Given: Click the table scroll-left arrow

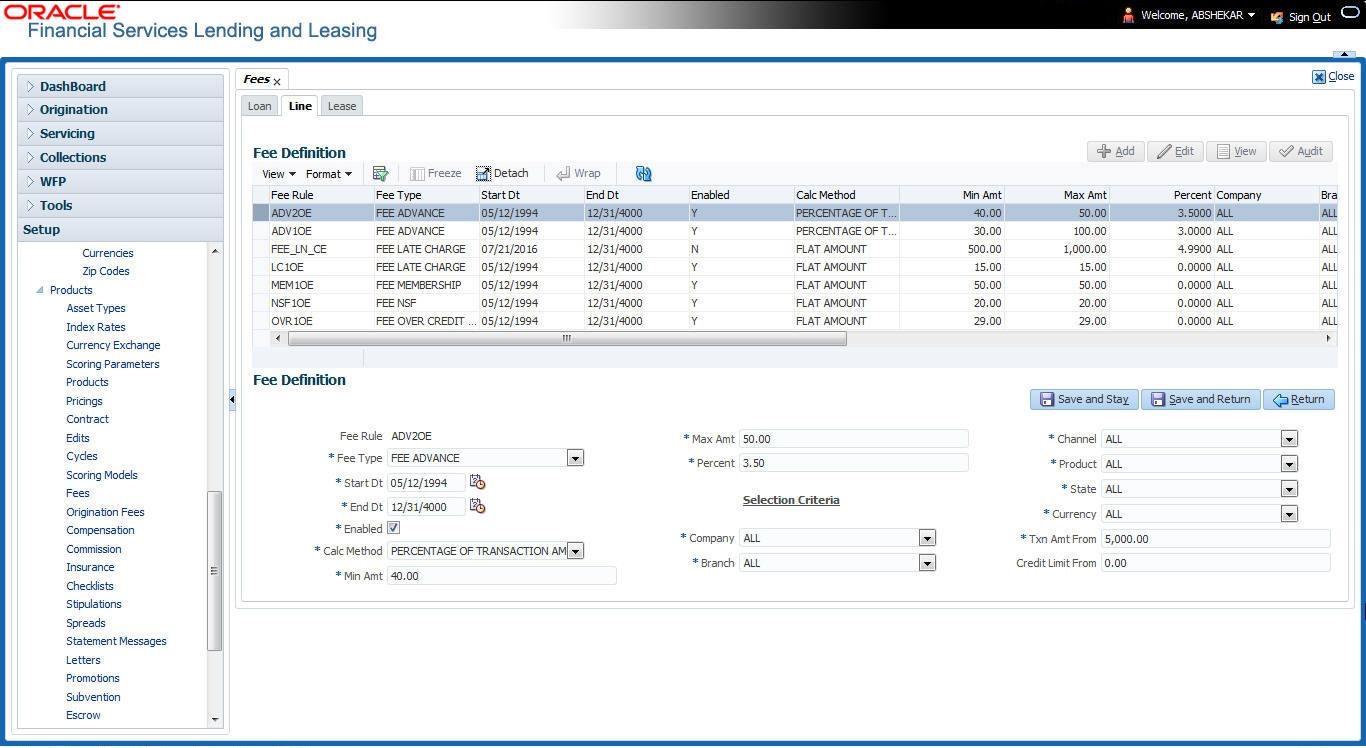Looking at the screenshot, I should (x=278, y=338).
